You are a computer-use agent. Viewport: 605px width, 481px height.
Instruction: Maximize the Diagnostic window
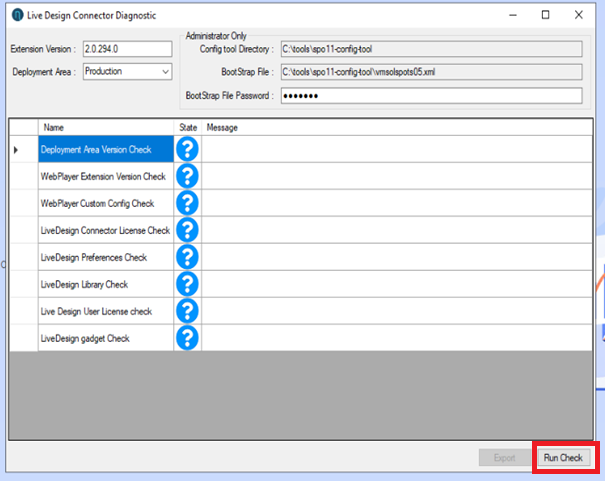click(546, 15)
